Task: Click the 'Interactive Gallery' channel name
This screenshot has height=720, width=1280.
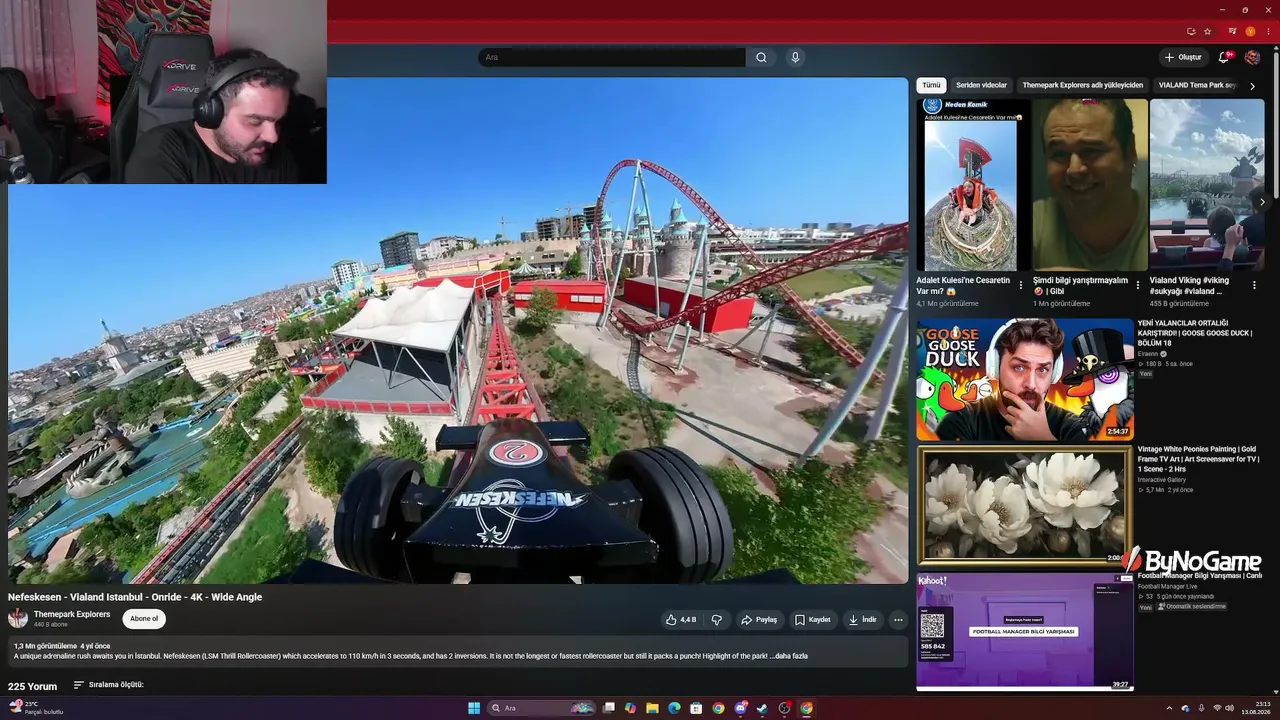Action: (x=1162, y=480)
